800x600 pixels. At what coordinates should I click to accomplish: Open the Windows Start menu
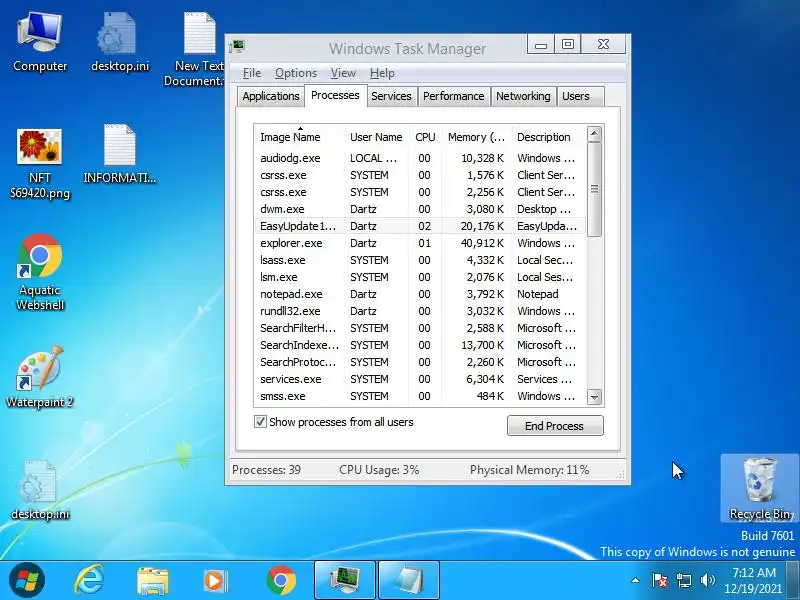click(x=27, y=580)
